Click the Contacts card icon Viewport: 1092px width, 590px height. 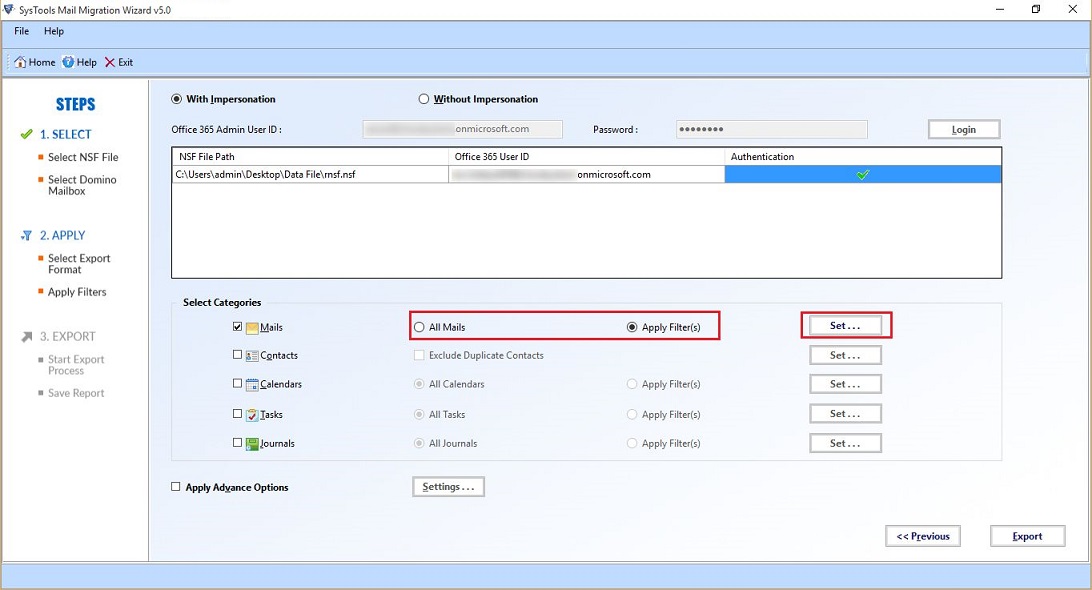click(252, 356)
